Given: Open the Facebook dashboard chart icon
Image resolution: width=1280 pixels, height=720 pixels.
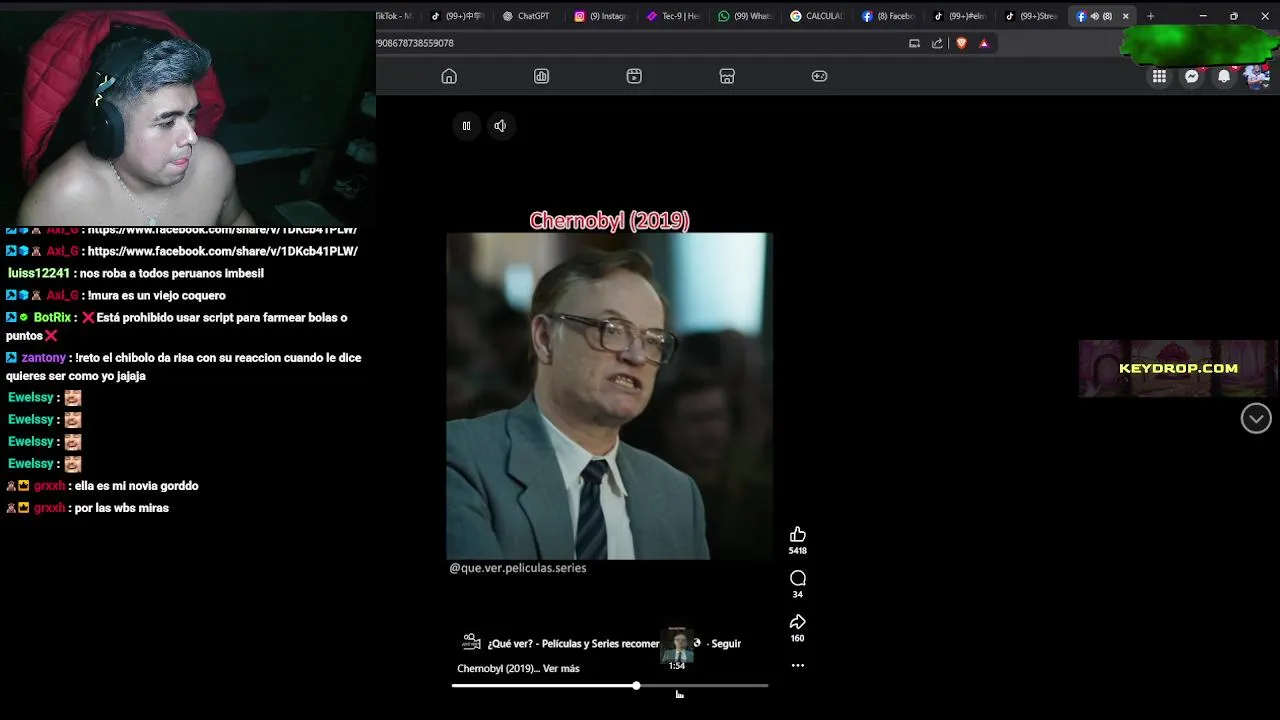Looking at the screenshot, I should coord(541,76).
